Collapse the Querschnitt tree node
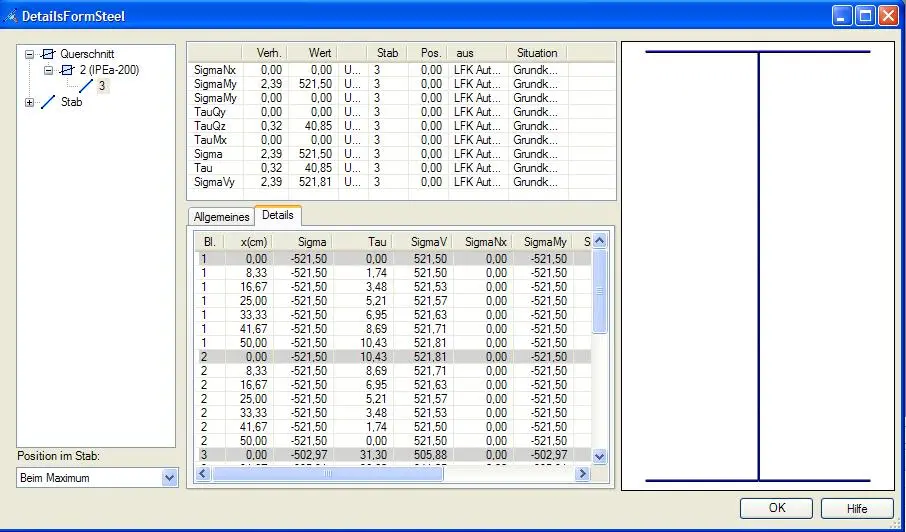Viewport: 906px width, 532px height. coord(29,54)
